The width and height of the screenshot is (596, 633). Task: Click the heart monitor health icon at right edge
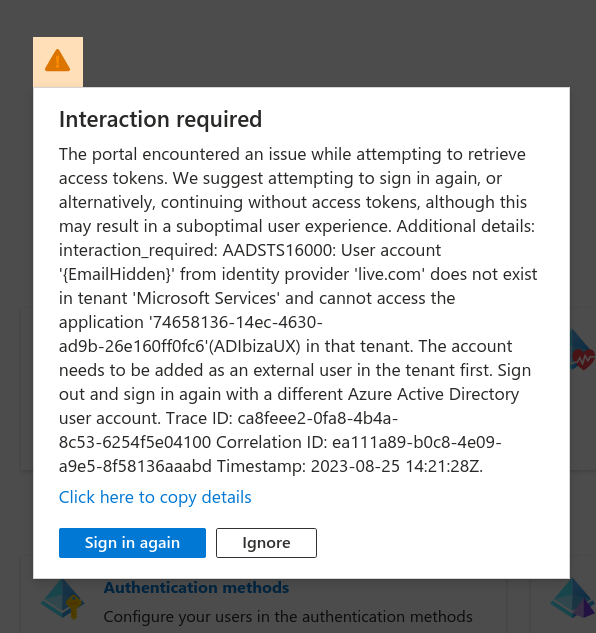(x=583, y=351)
